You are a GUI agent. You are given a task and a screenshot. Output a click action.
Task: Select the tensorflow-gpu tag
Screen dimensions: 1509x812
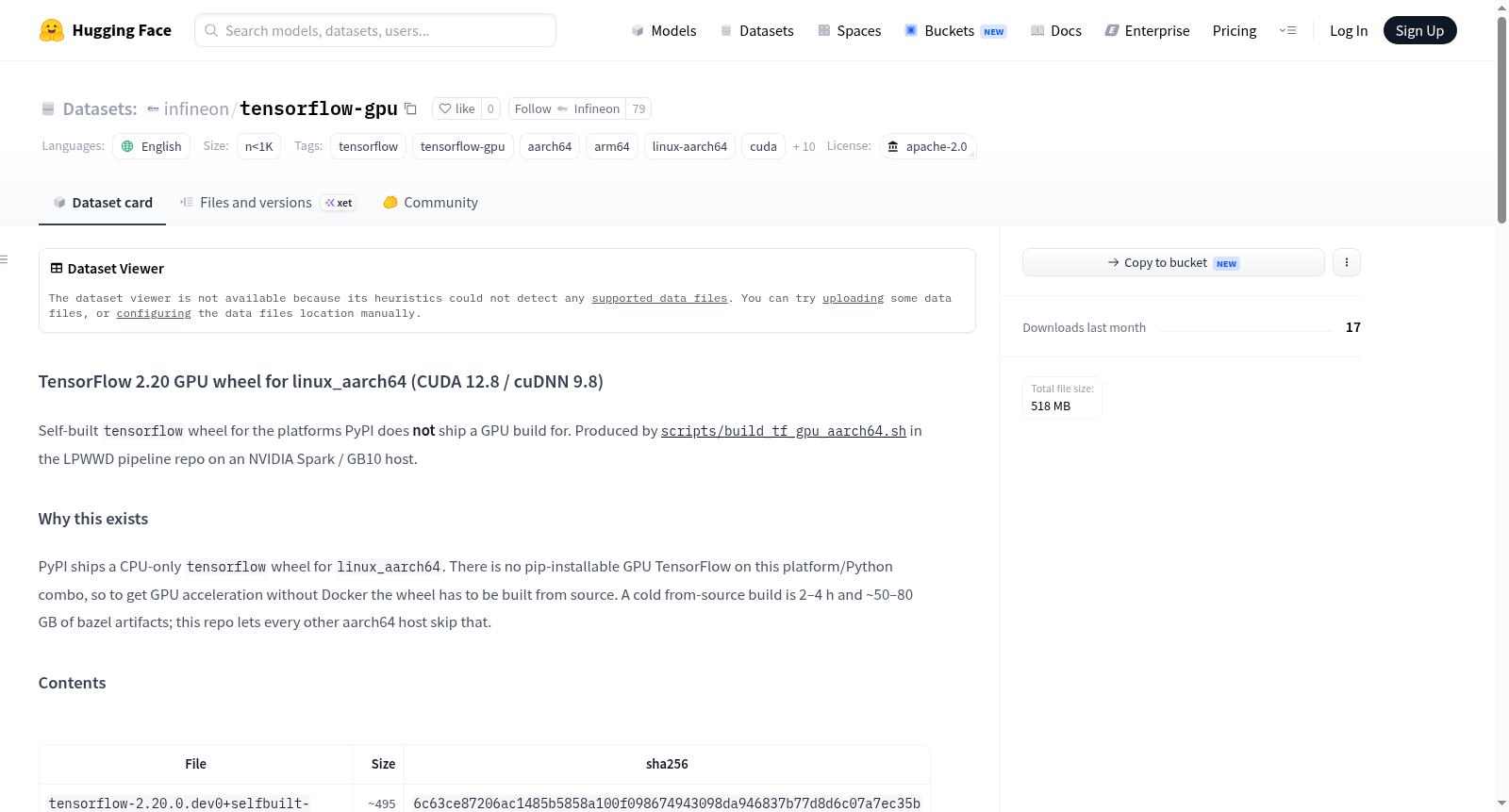tap(462, 146)
